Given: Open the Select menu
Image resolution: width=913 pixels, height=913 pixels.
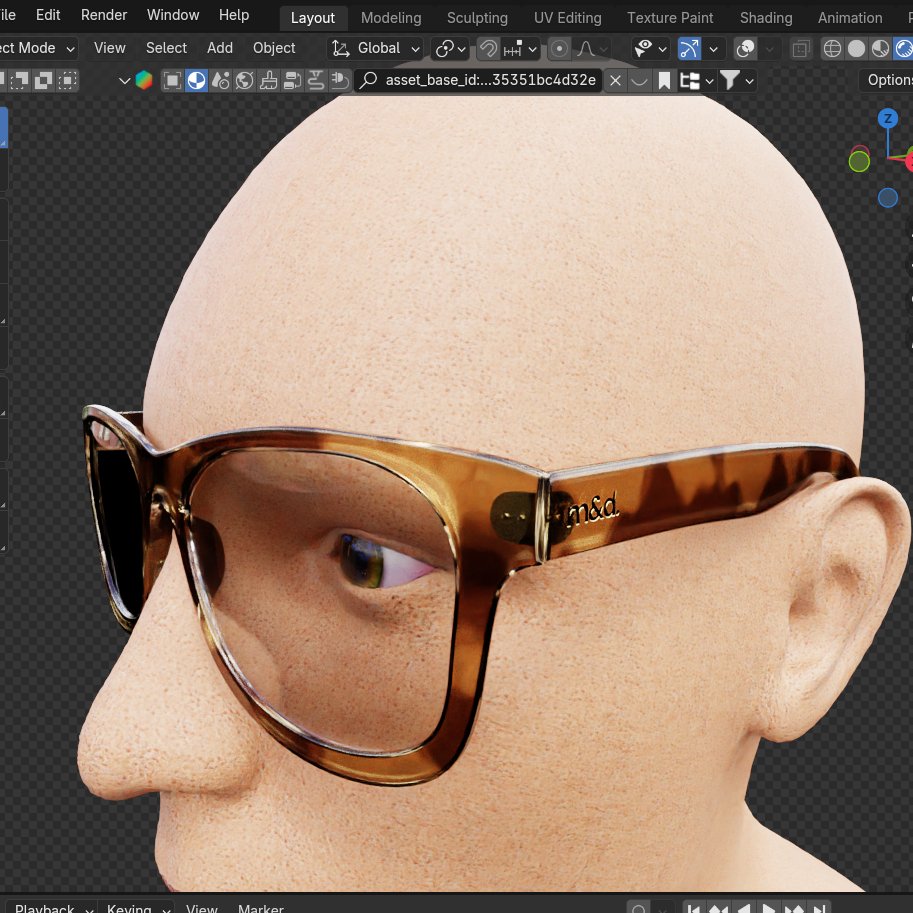Looking at the screenshot, I should (166, 48).
